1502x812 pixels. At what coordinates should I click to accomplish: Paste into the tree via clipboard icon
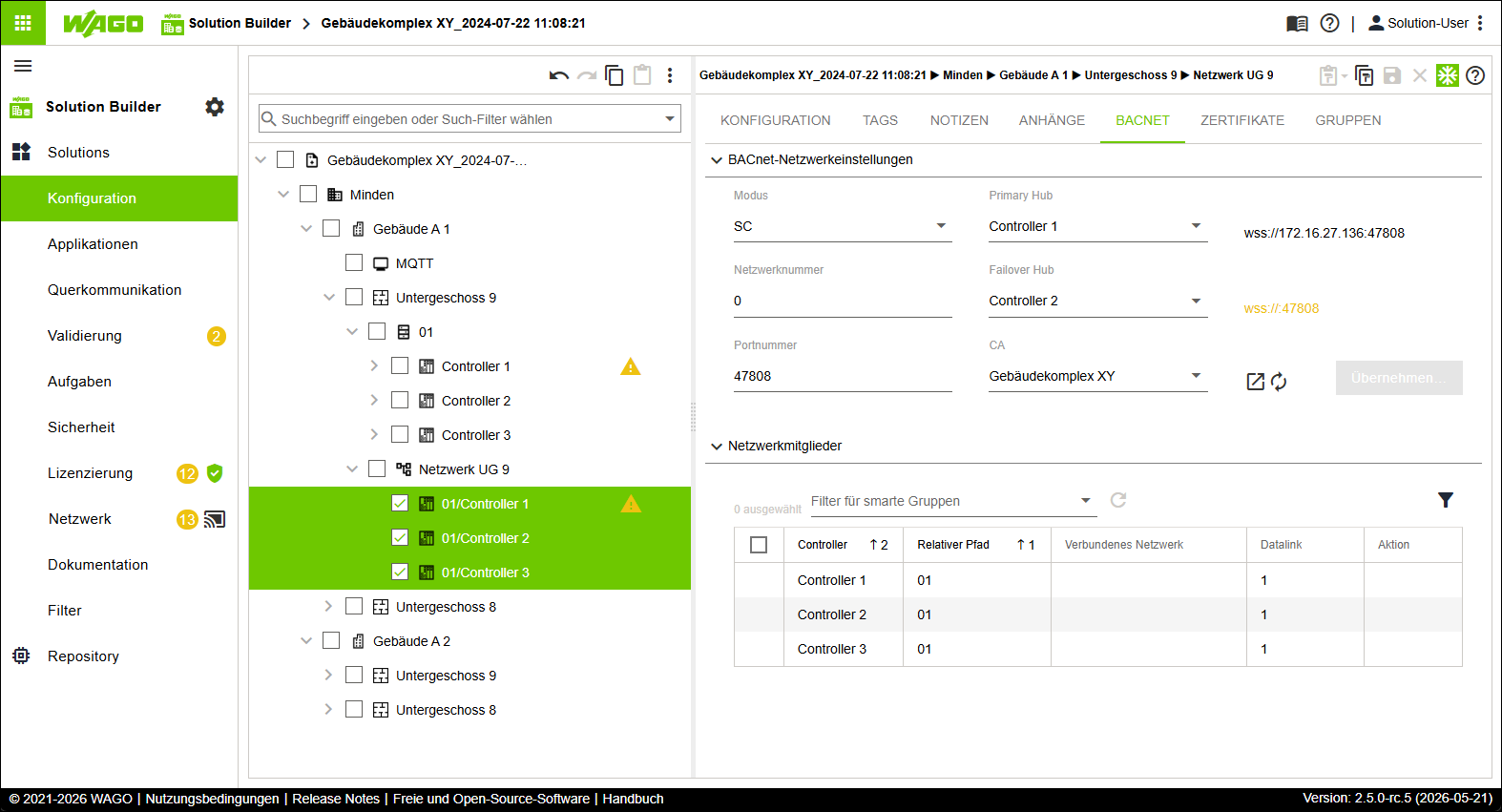pos(642,74)
